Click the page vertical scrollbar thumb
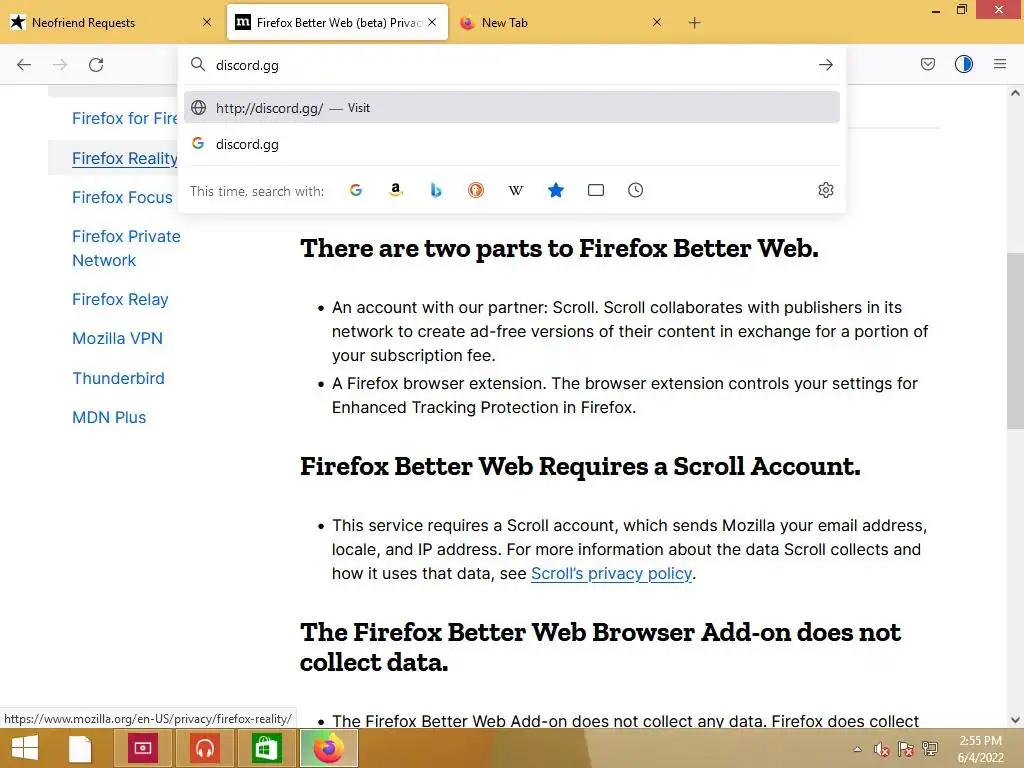 (x=1015, y=341)
